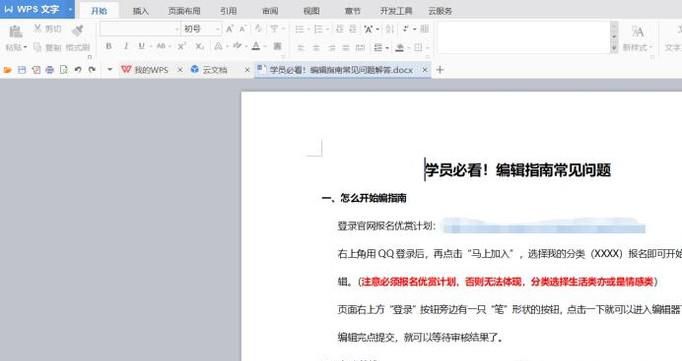The image size is (682, 361).
Task: Toggle subscript formatting
Action: tap(199, 46)
